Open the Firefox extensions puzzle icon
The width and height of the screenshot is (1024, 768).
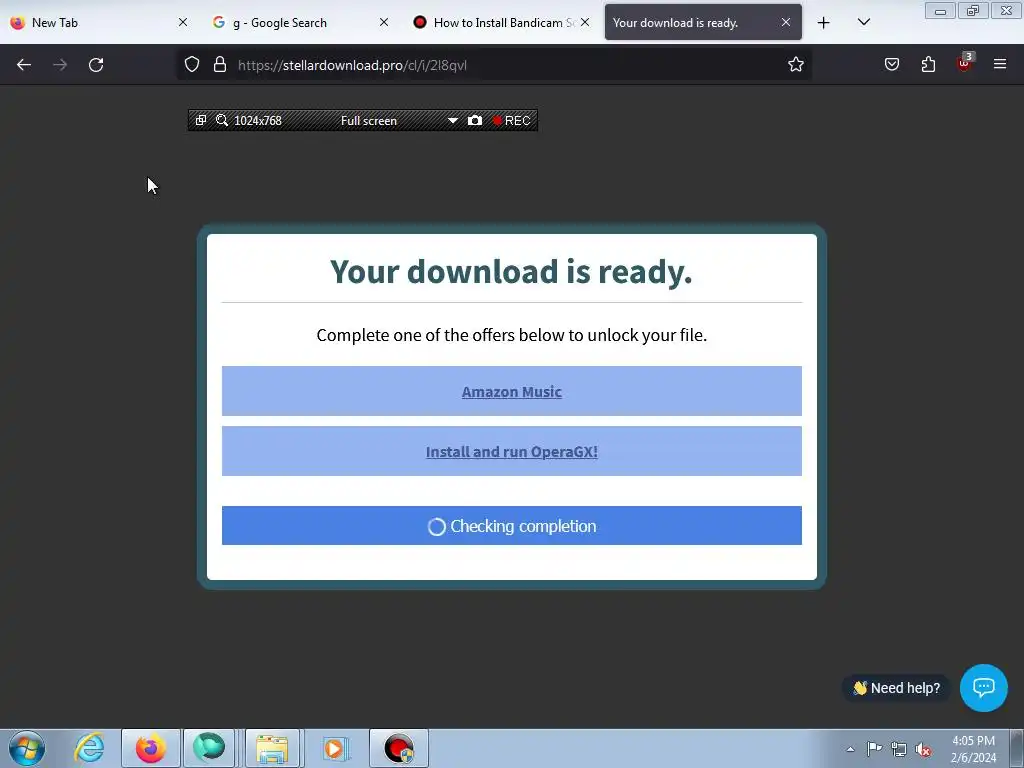click(x=928, y=65)
